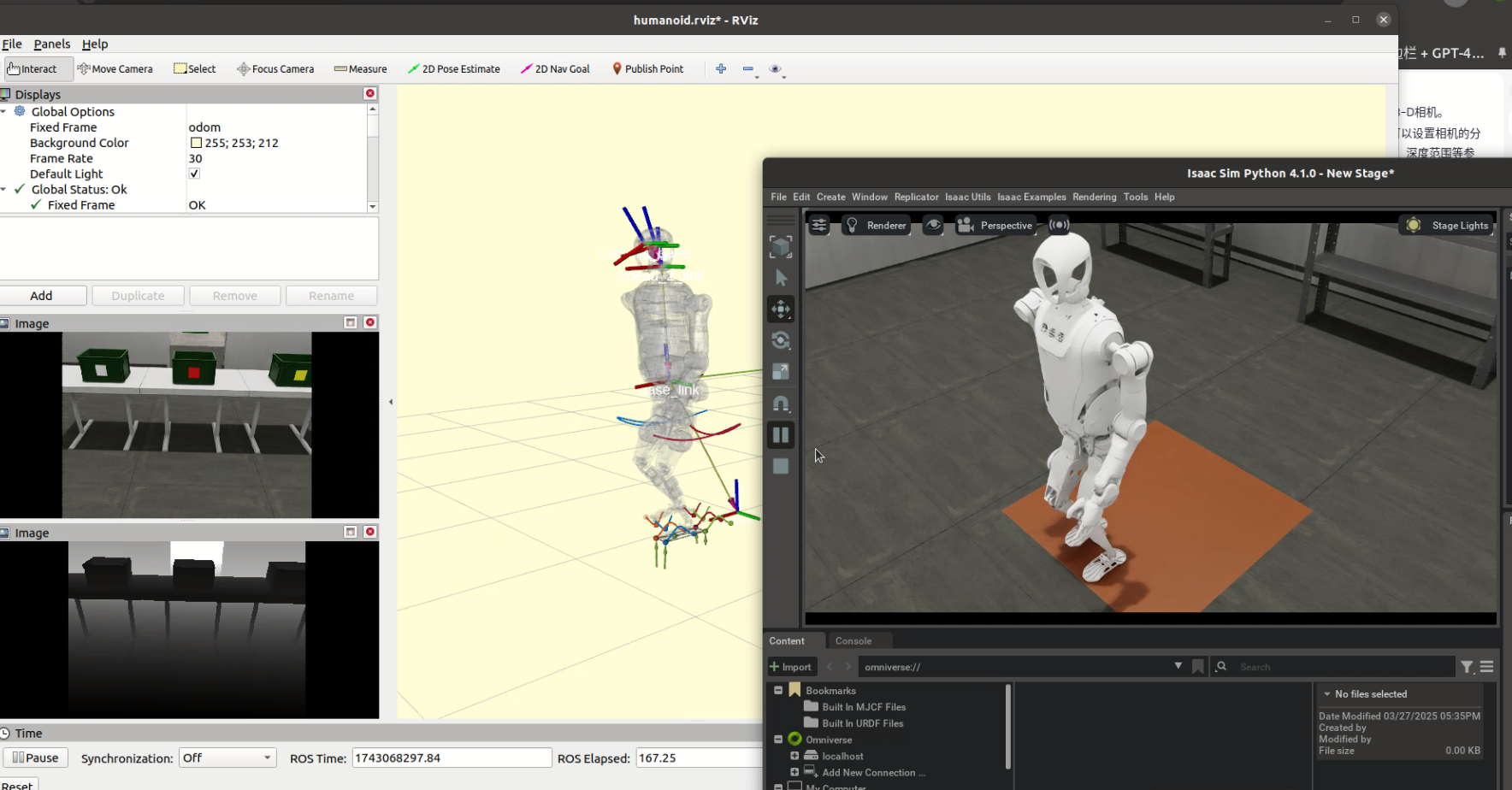Activate the Move Camera tool

(115, 69)
